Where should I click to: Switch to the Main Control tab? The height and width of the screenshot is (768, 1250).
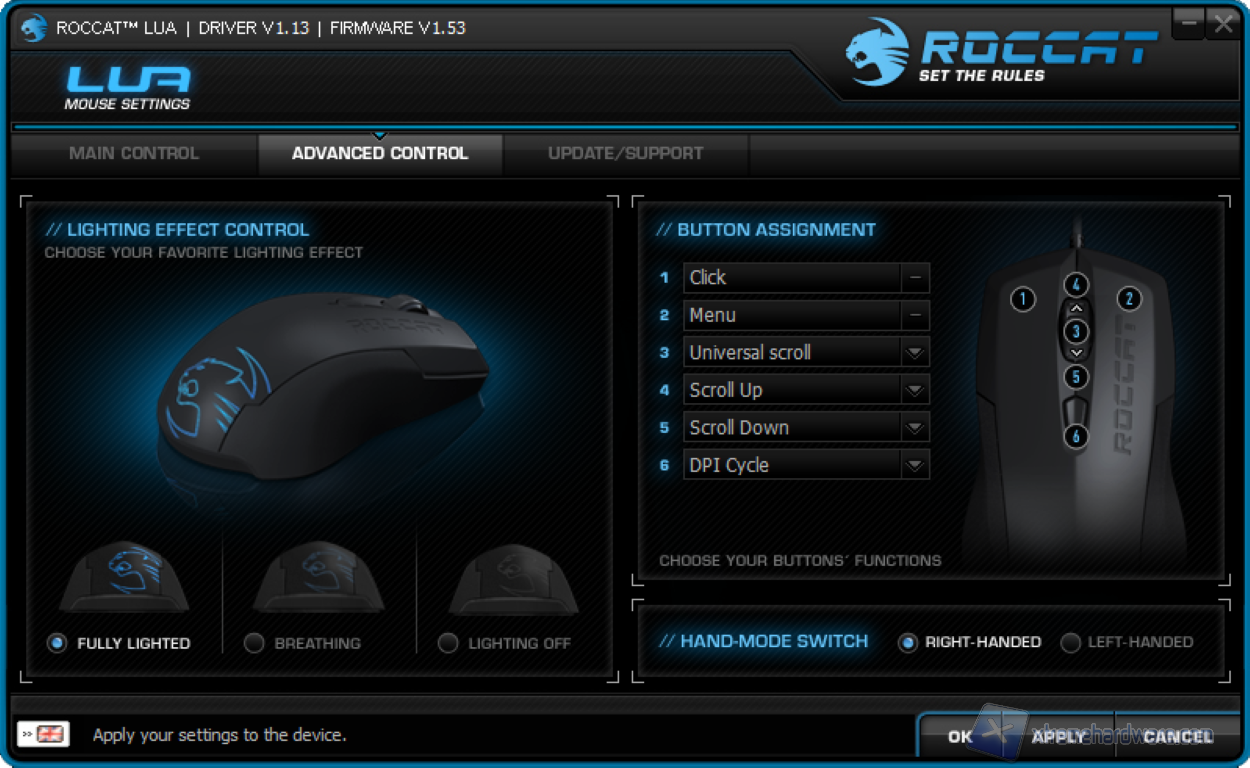coord(134,154)
